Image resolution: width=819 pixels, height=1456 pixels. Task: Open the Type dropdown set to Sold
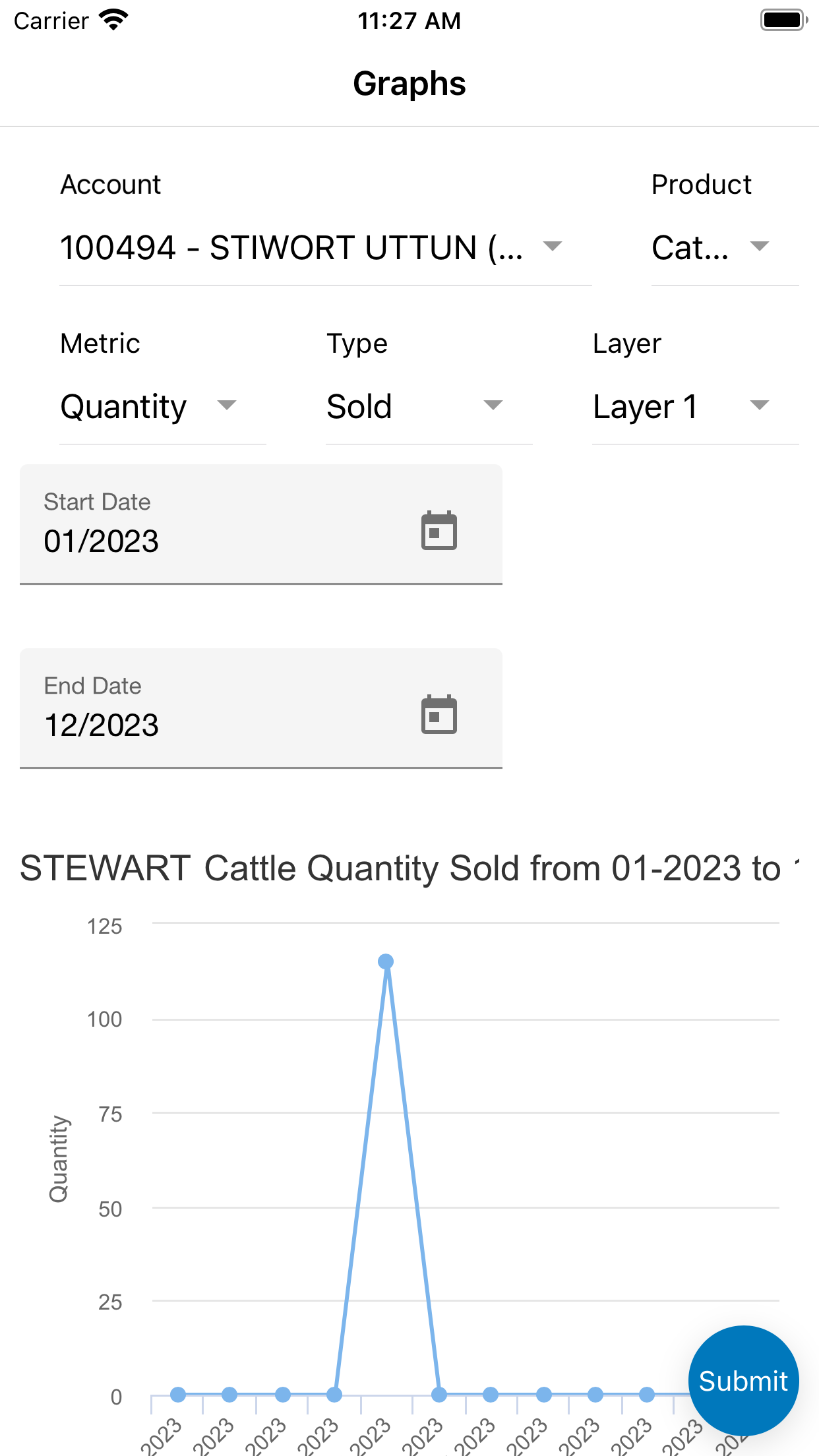tap(429, 406)
